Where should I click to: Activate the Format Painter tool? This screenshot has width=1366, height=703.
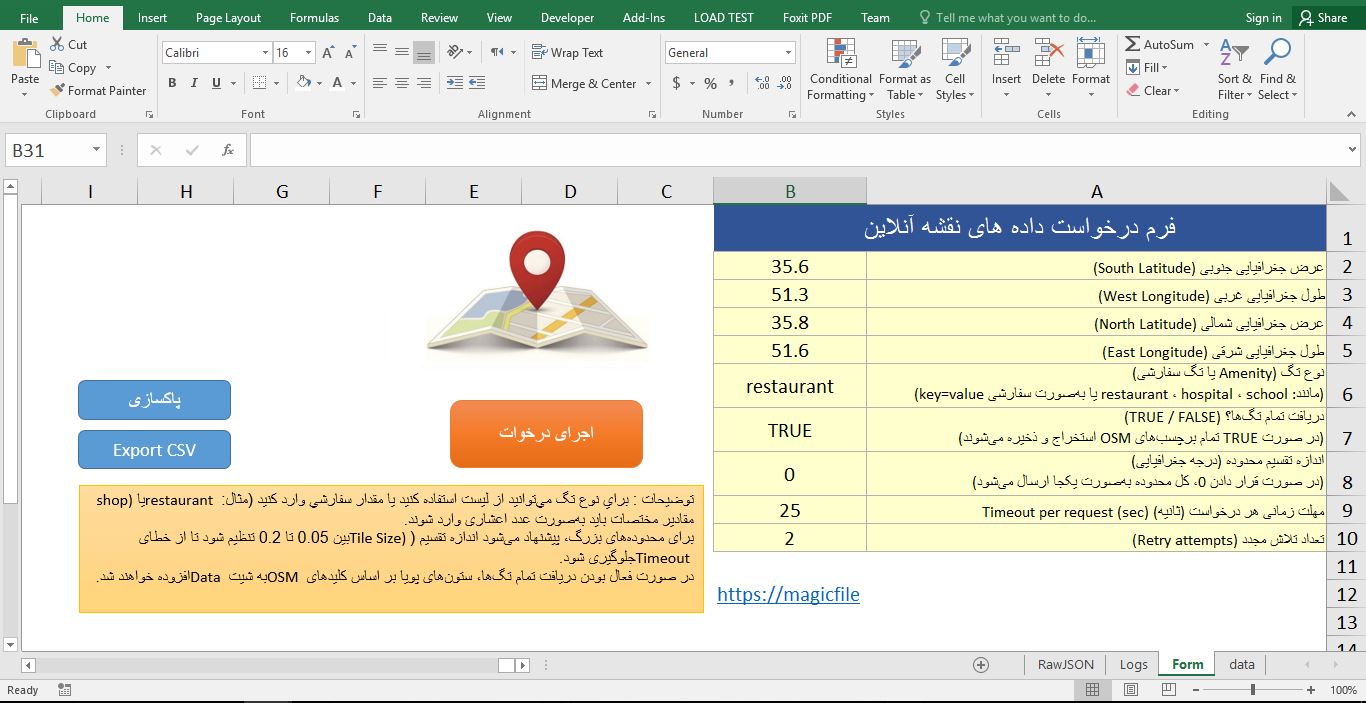(x=98, y=90)
